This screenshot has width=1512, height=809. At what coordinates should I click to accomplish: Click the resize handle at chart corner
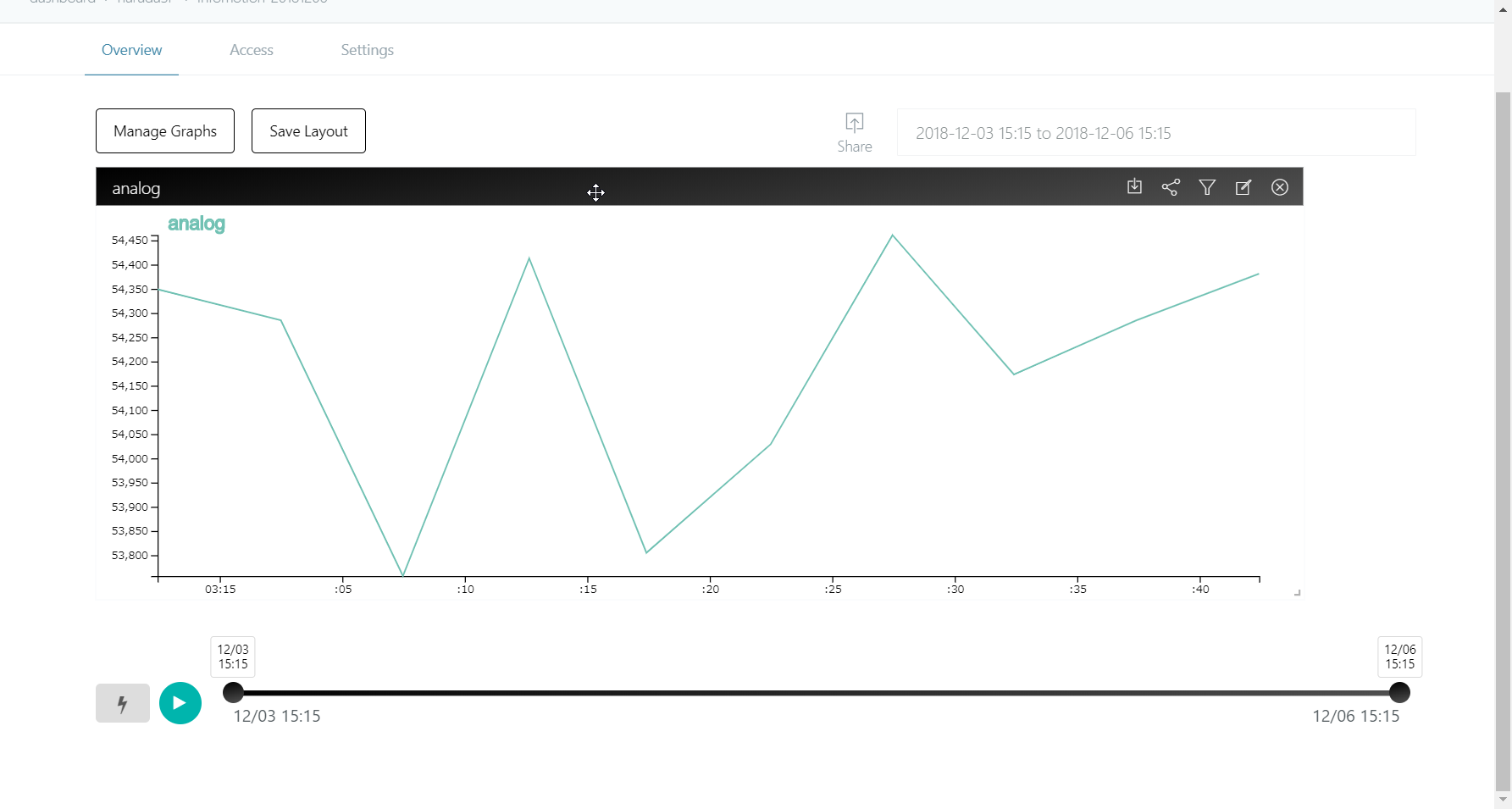[1296, 593]
